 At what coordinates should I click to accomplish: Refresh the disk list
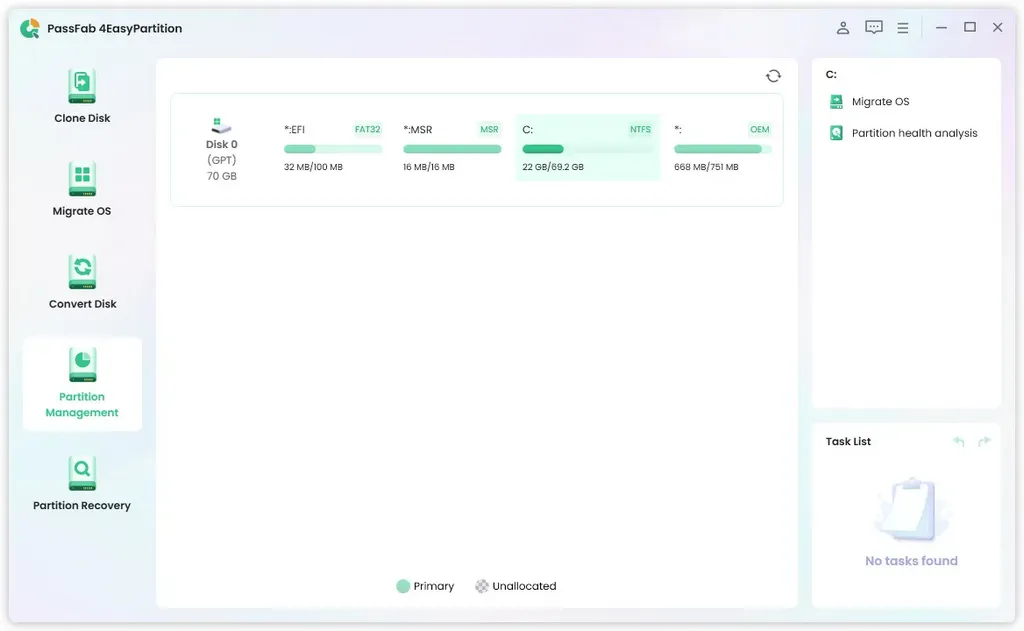773,76
